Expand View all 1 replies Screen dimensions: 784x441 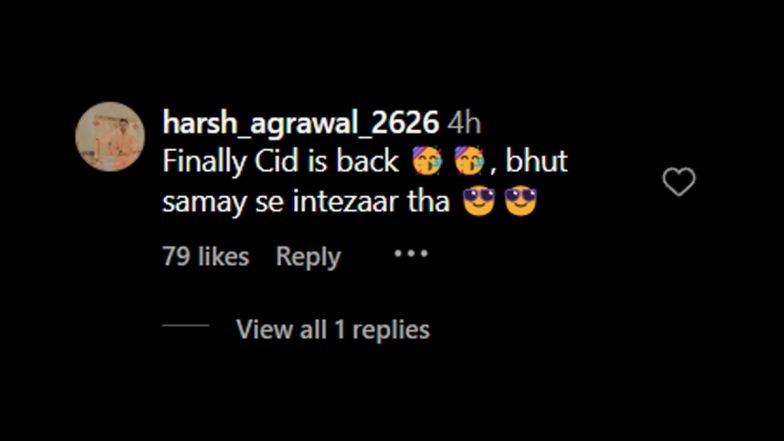(x=333, y=330)
